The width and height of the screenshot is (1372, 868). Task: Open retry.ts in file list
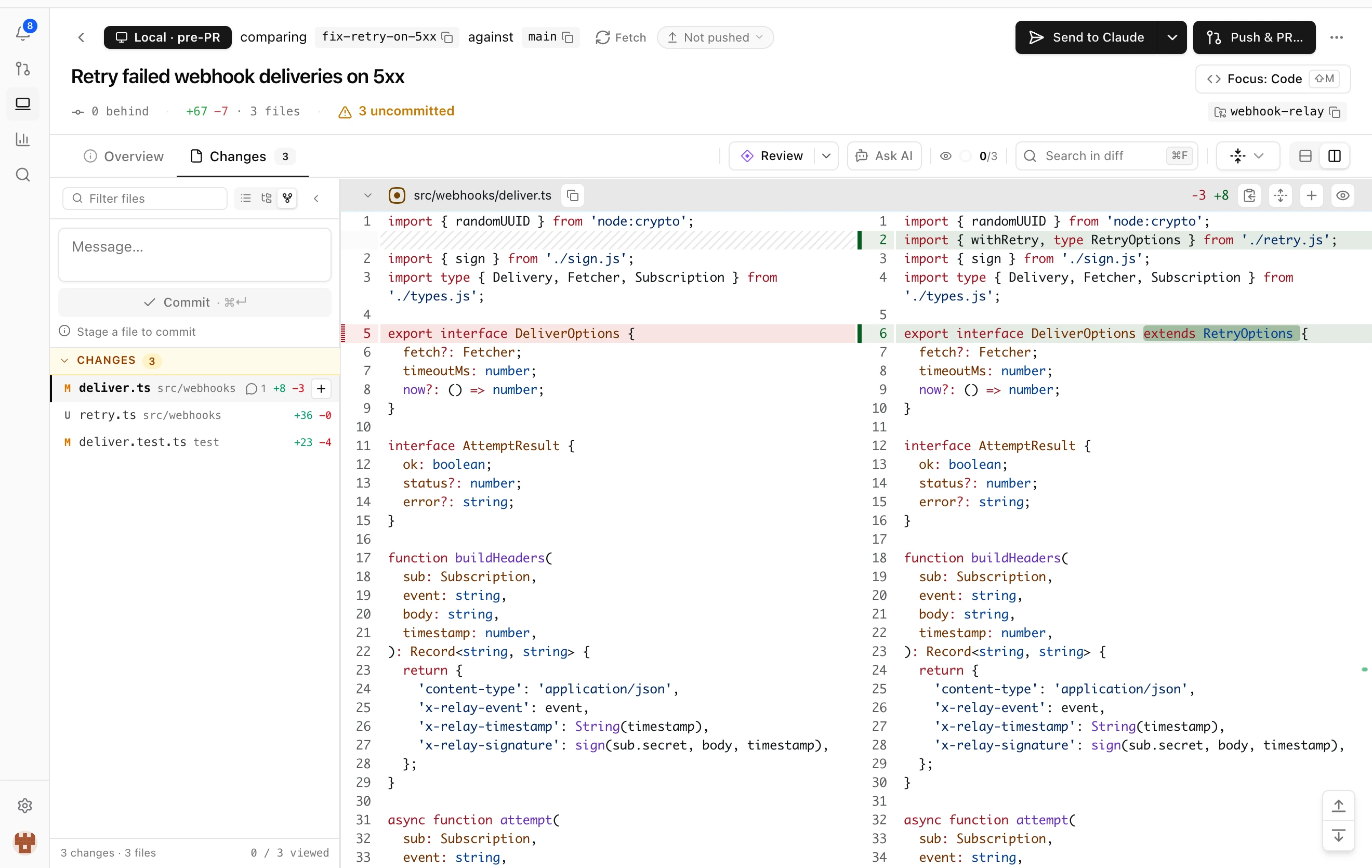click(195, 415)
